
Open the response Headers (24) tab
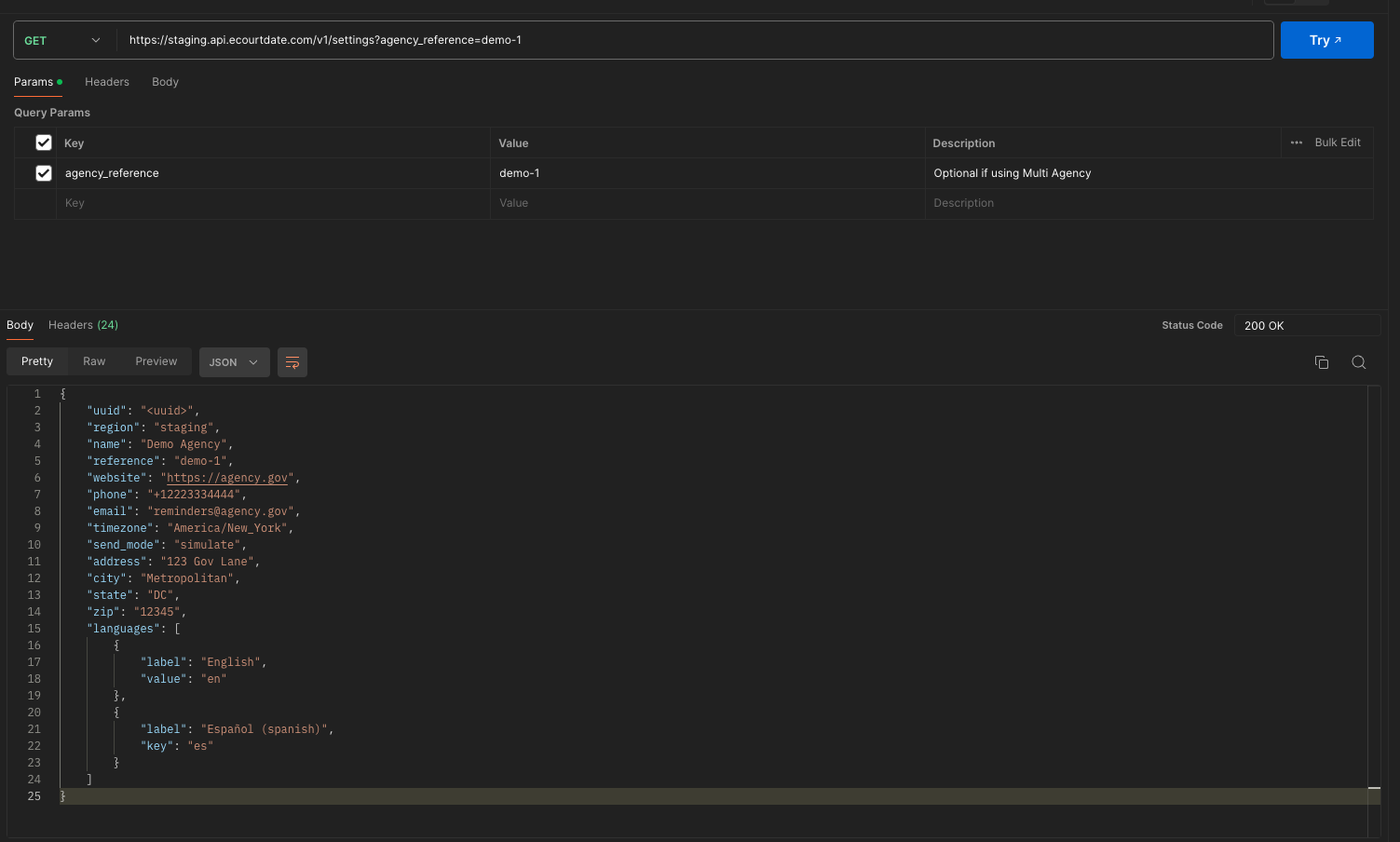(x=83, y=325)
